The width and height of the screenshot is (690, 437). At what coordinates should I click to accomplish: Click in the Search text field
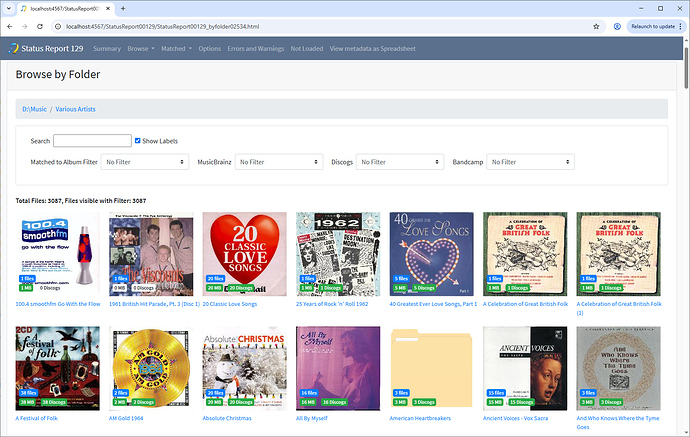coord(92,141)
